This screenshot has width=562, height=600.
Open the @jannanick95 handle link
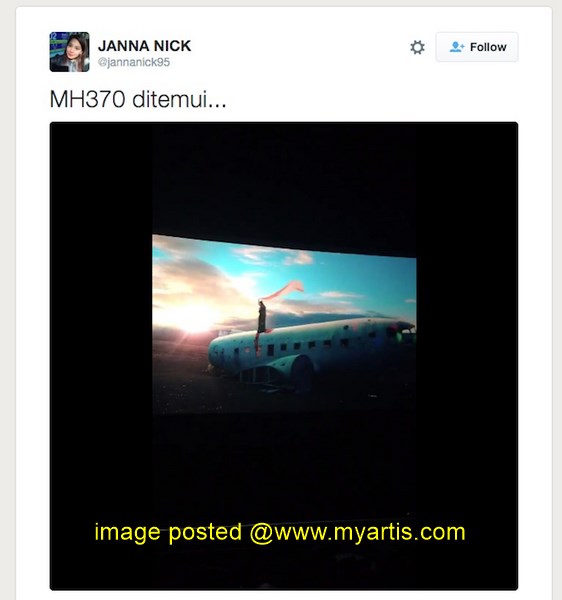[x=134, y=62]
